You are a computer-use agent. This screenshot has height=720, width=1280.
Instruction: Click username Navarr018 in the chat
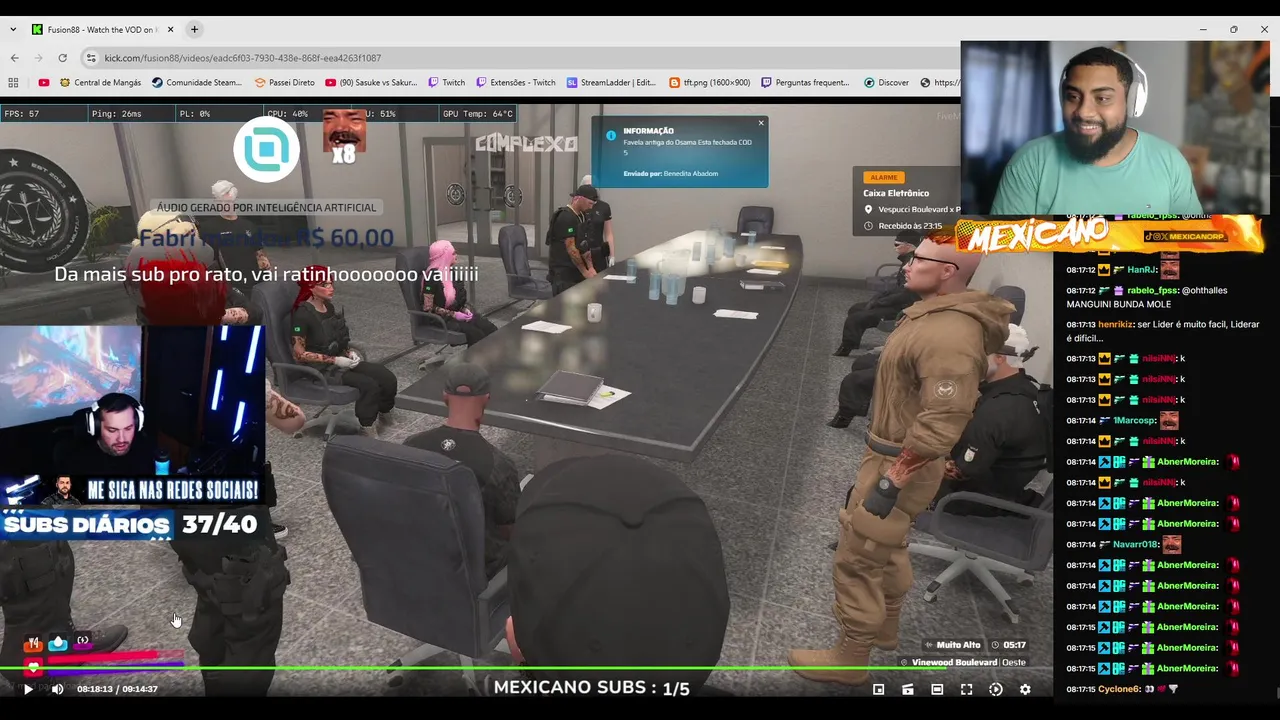click(1135, 544)
